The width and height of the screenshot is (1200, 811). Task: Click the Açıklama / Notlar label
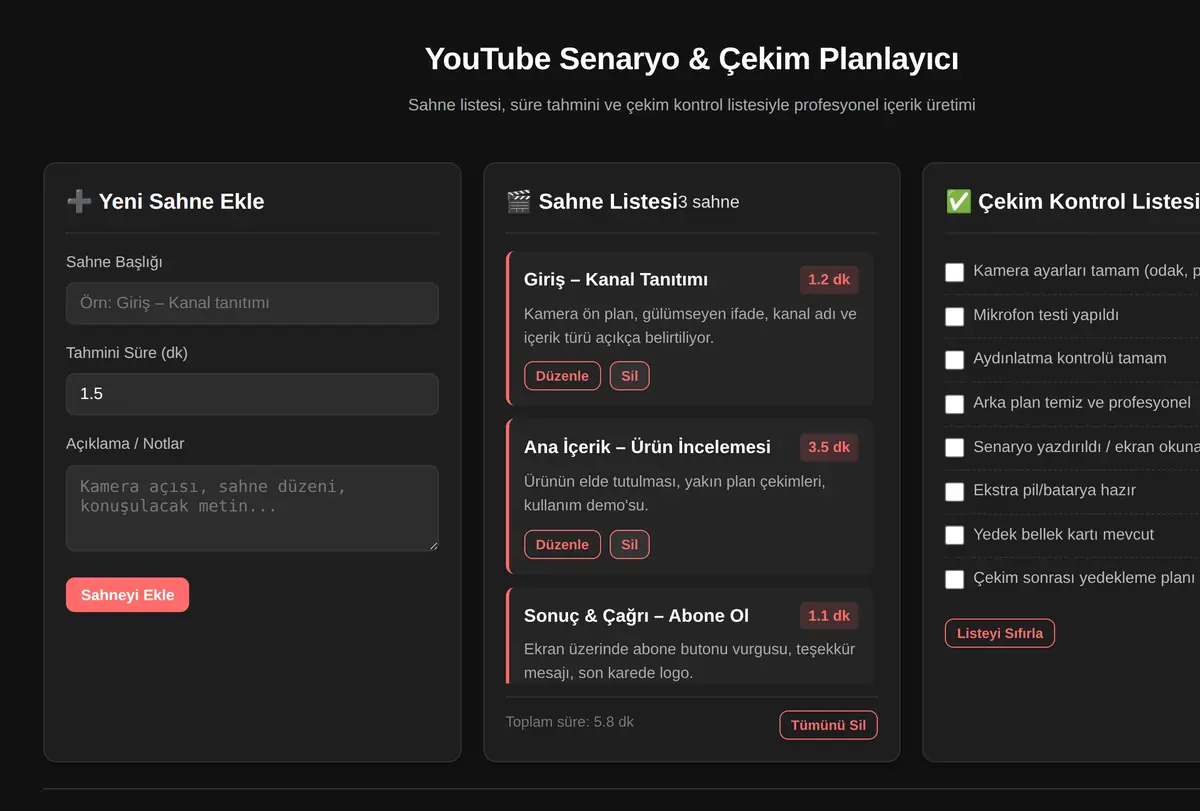125,443
